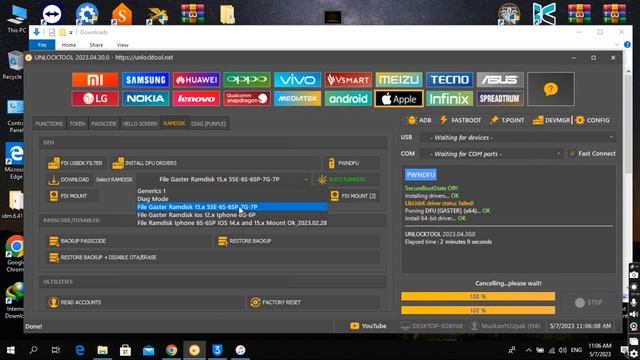
Task: Choose Diag Mode from ramdisk list
Action: 232,199
